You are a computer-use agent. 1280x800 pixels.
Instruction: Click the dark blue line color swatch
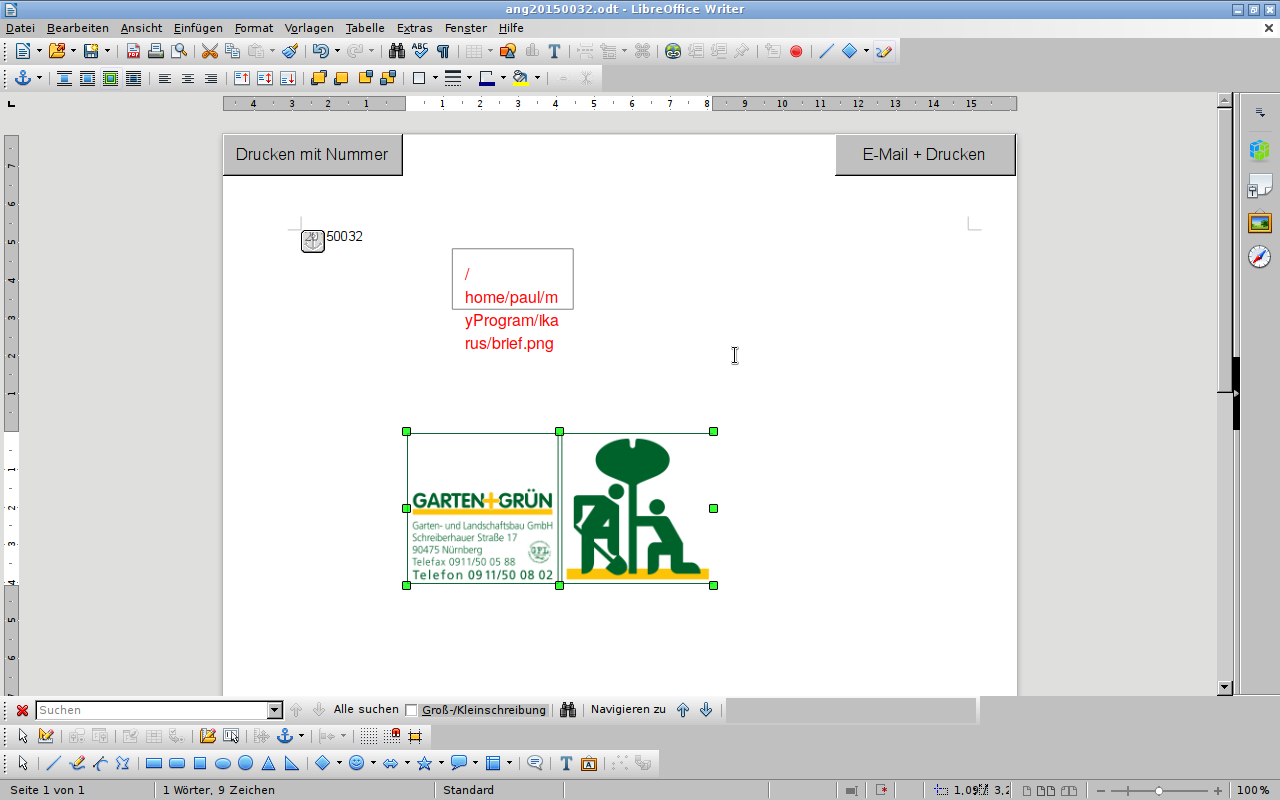pyautogui.click(x=487, y=78)
